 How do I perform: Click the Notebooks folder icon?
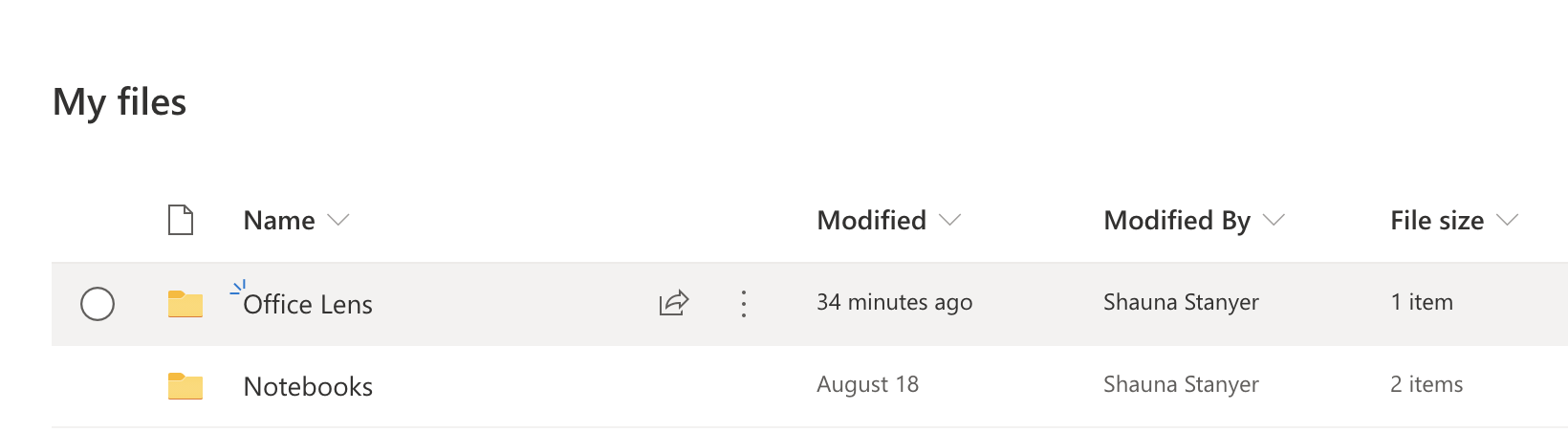[185, 386]
